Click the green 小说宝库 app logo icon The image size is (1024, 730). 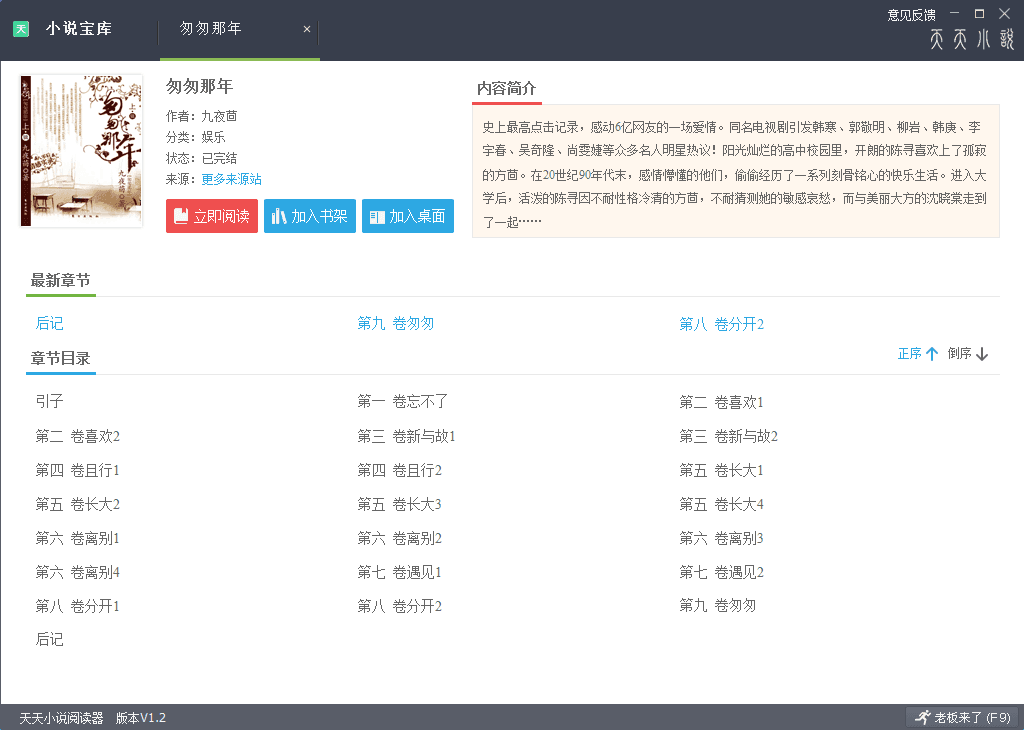click(x=21, y=28)
